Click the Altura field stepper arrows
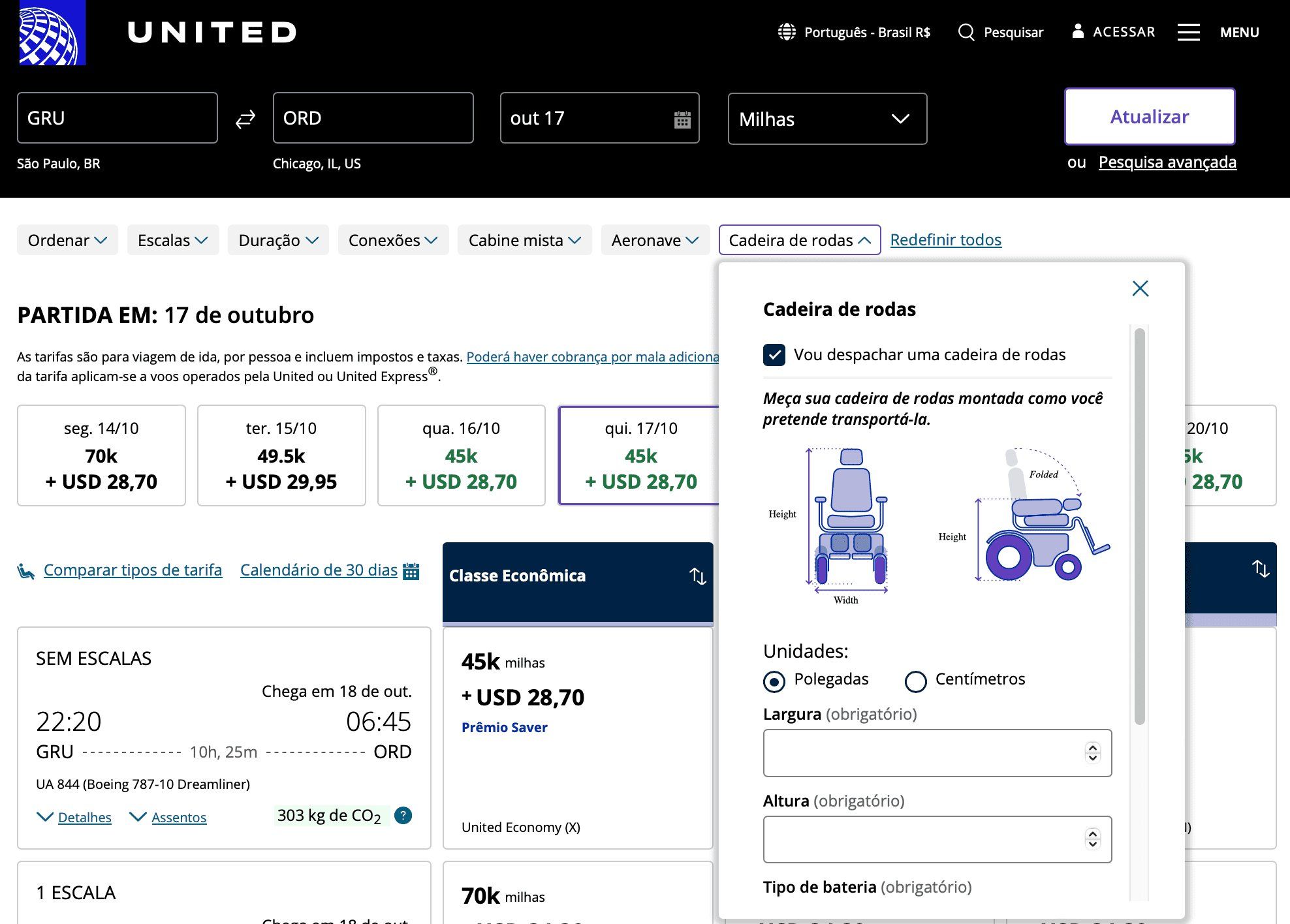The height and width of the screenshot is (924, 1290). click(1092, 839)
